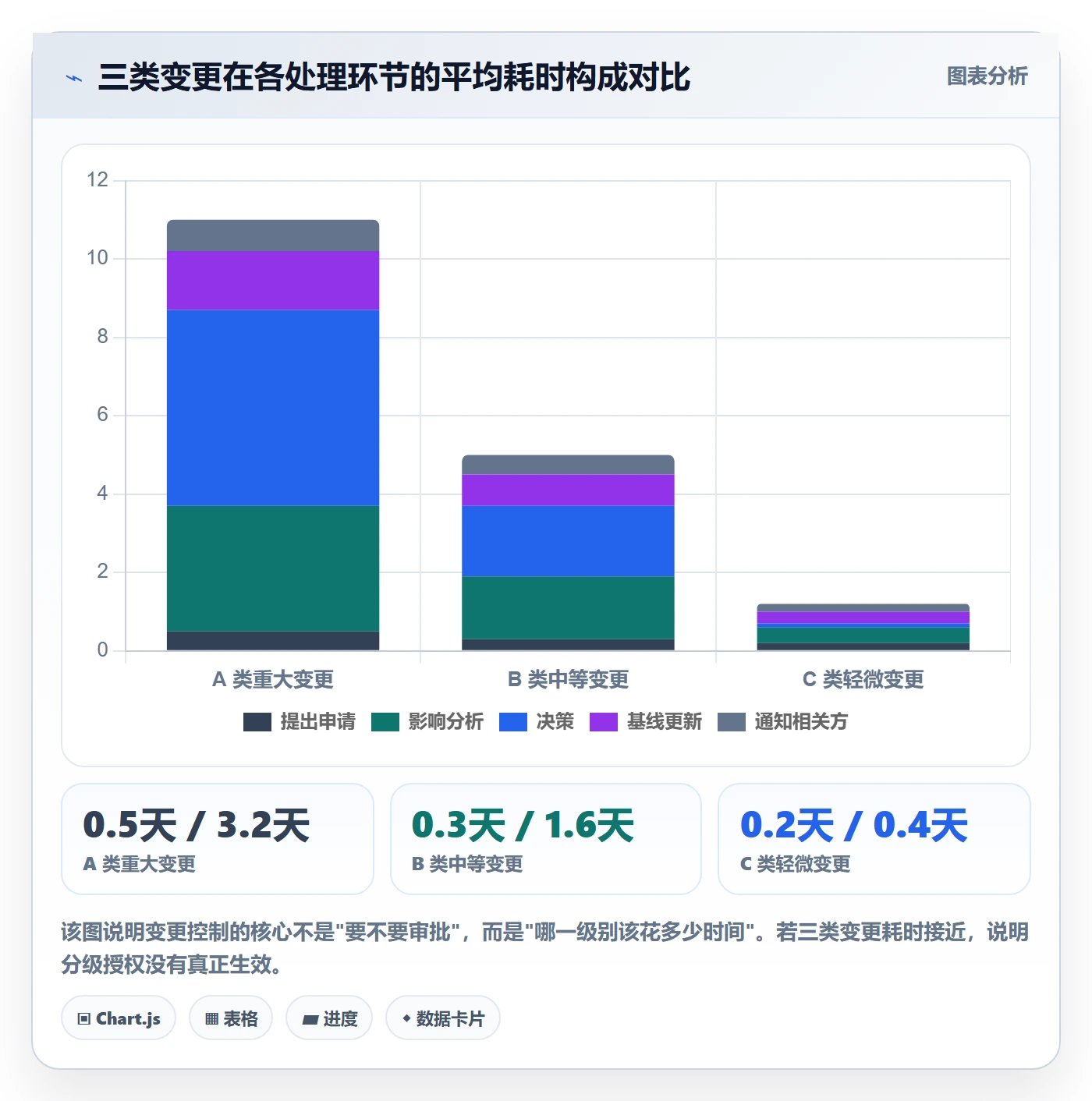Click the 决策 legend label

pos(555,722)
